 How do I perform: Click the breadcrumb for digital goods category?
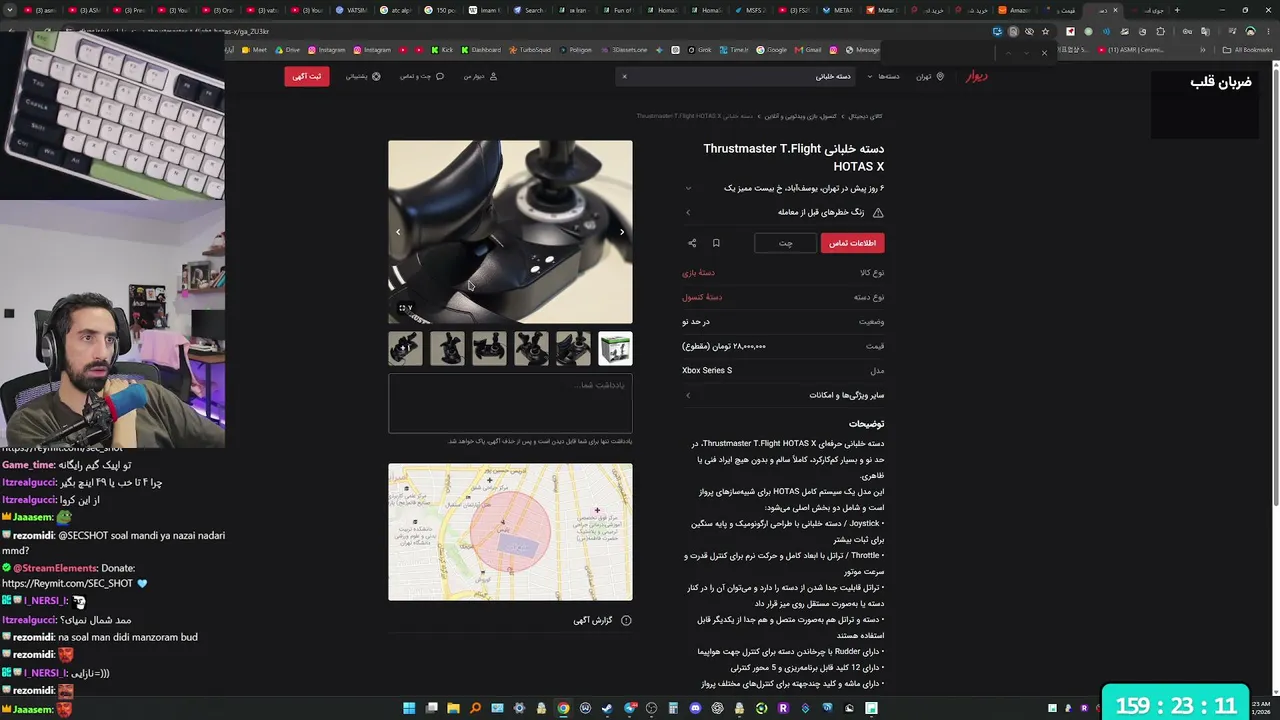click(866, 116)
